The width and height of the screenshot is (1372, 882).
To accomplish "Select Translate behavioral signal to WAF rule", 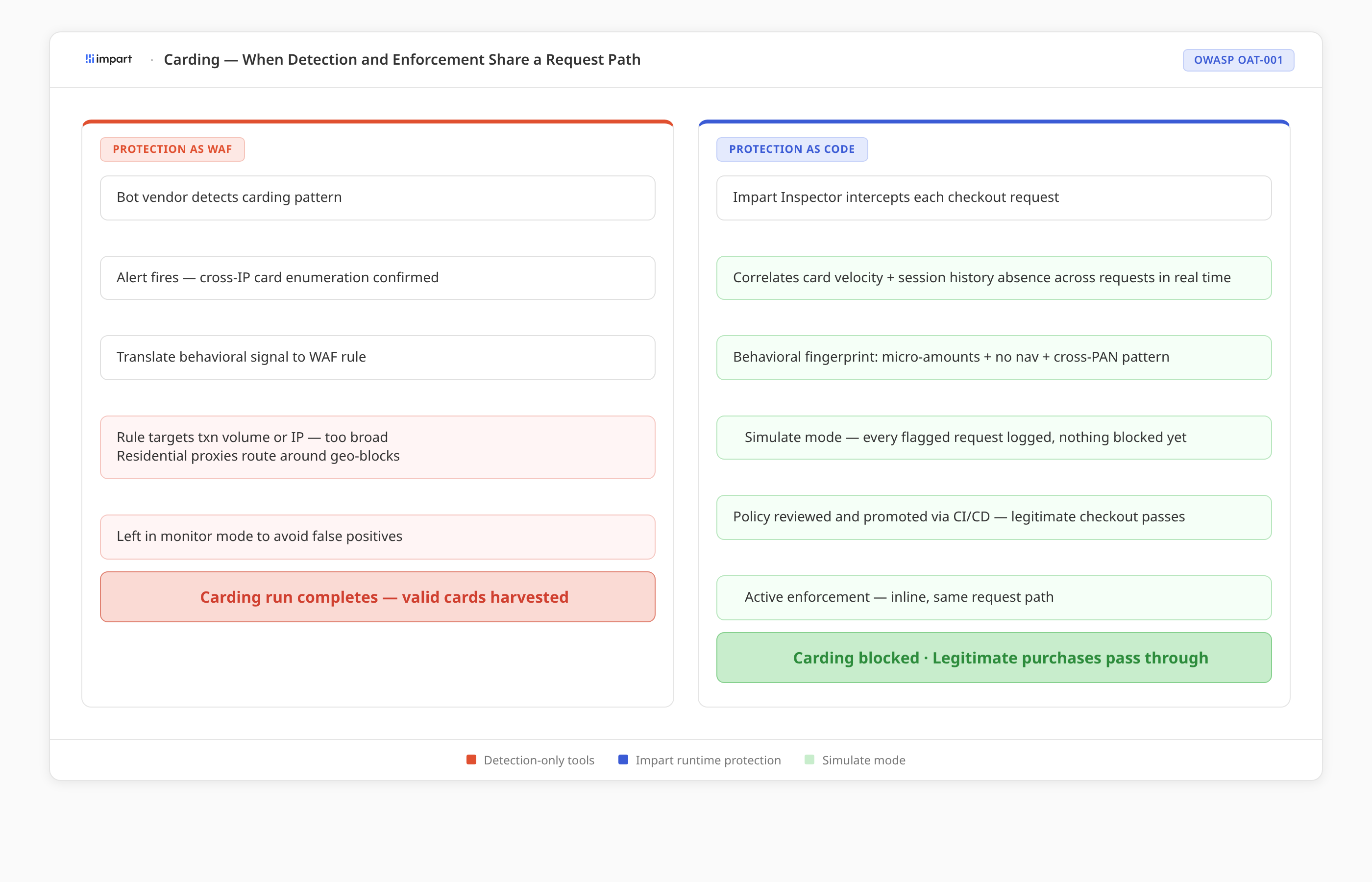I will pyautogui.click(x=377, y=357).
